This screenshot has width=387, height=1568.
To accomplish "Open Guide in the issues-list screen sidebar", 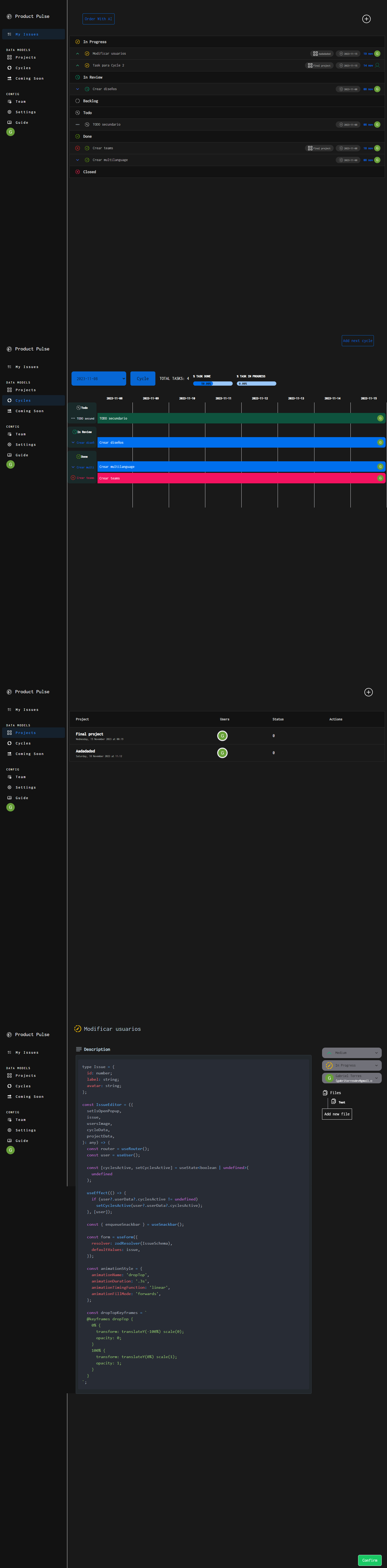I will 33,122.
